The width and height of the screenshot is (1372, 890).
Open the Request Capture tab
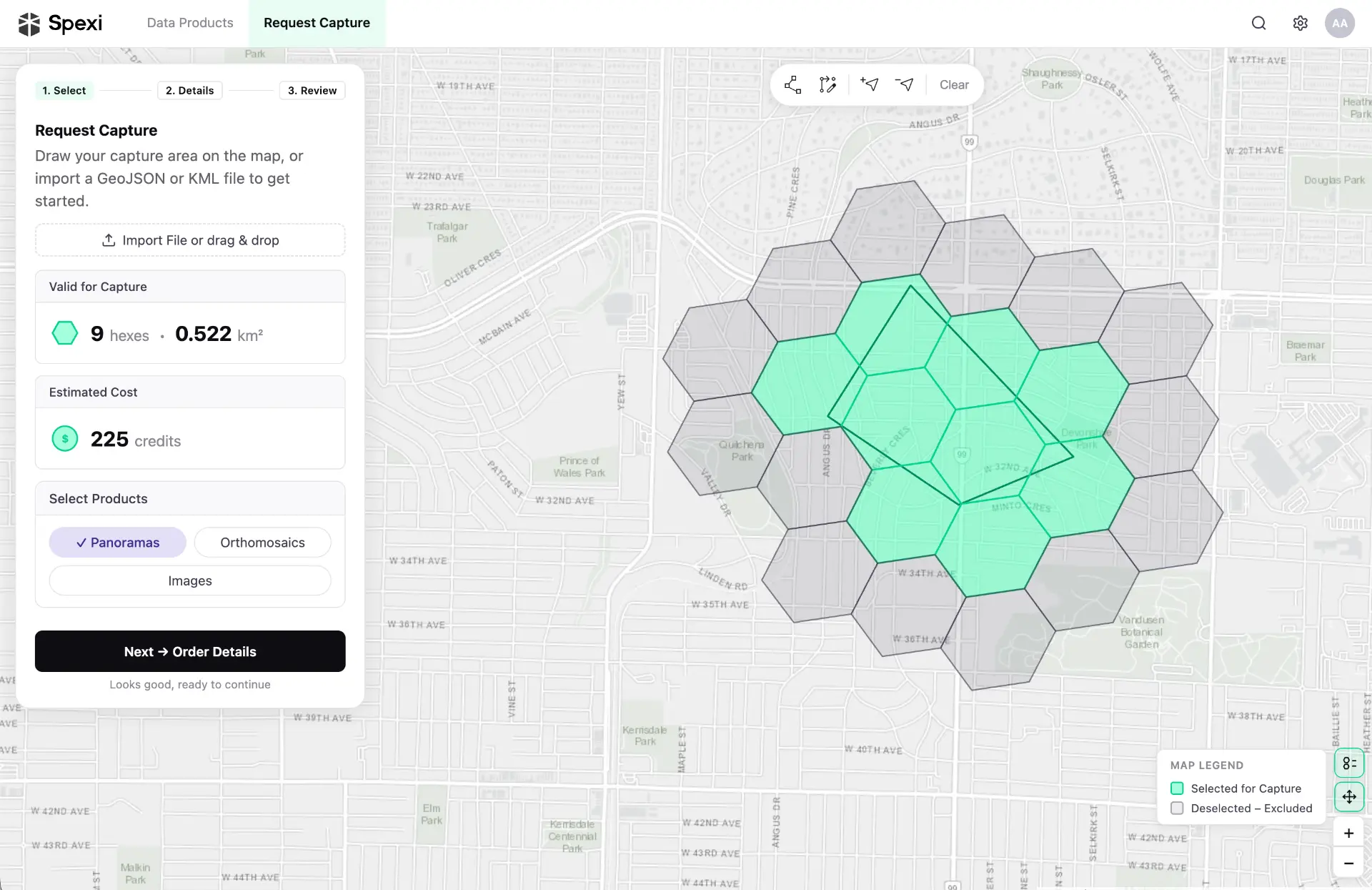click(317, 23)
